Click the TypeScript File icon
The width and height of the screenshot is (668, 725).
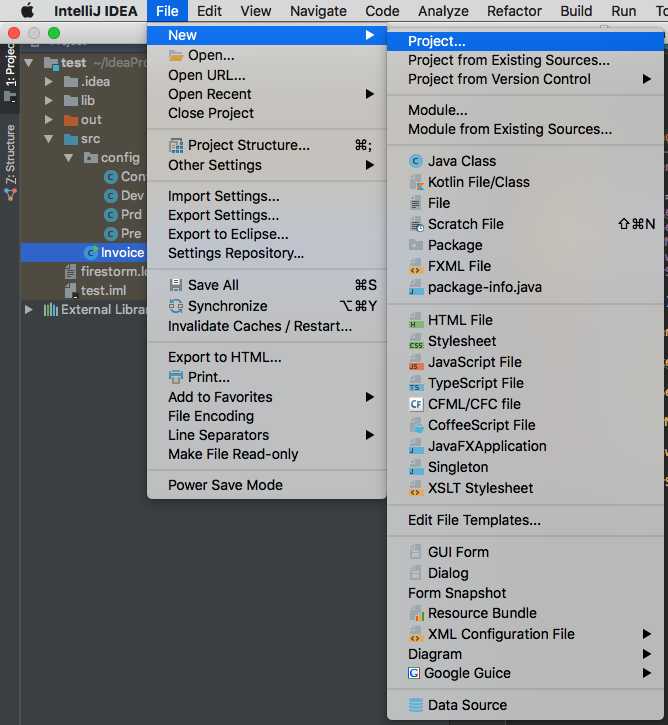[x=416, y=383]
